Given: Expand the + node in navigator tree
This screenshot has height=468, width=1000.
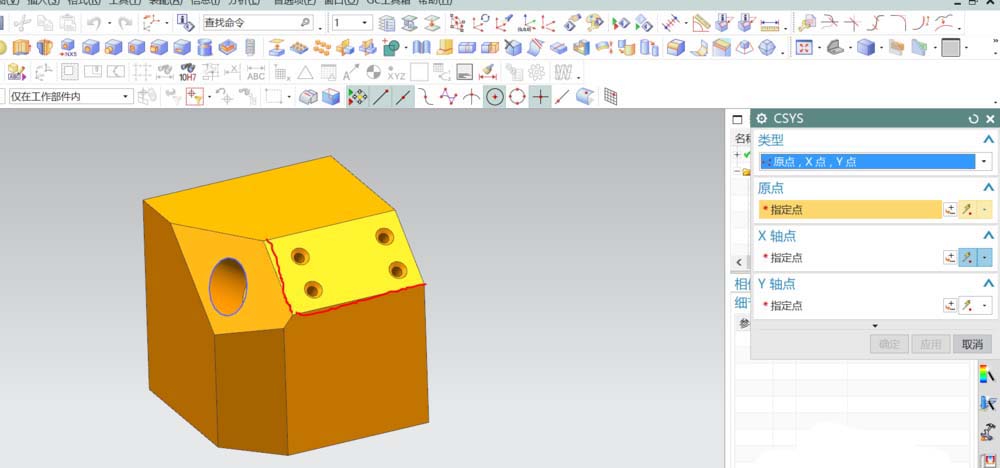Looking at the screenshot, I should point(737,155).
